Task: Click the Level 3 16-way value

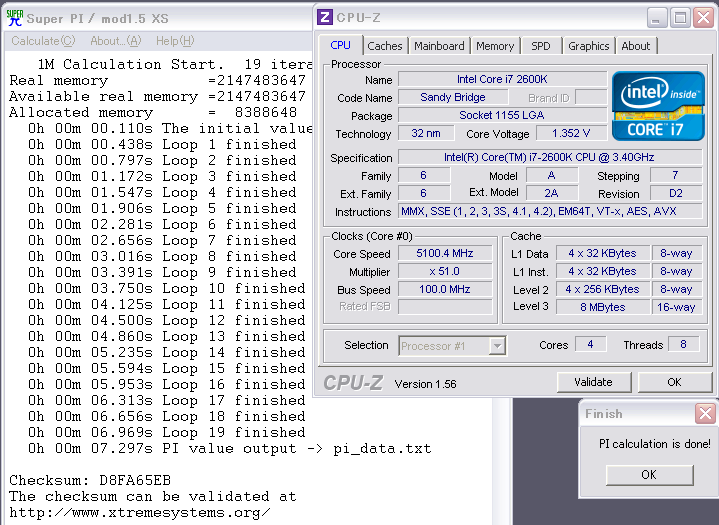Action: click(x=676, y=307)
